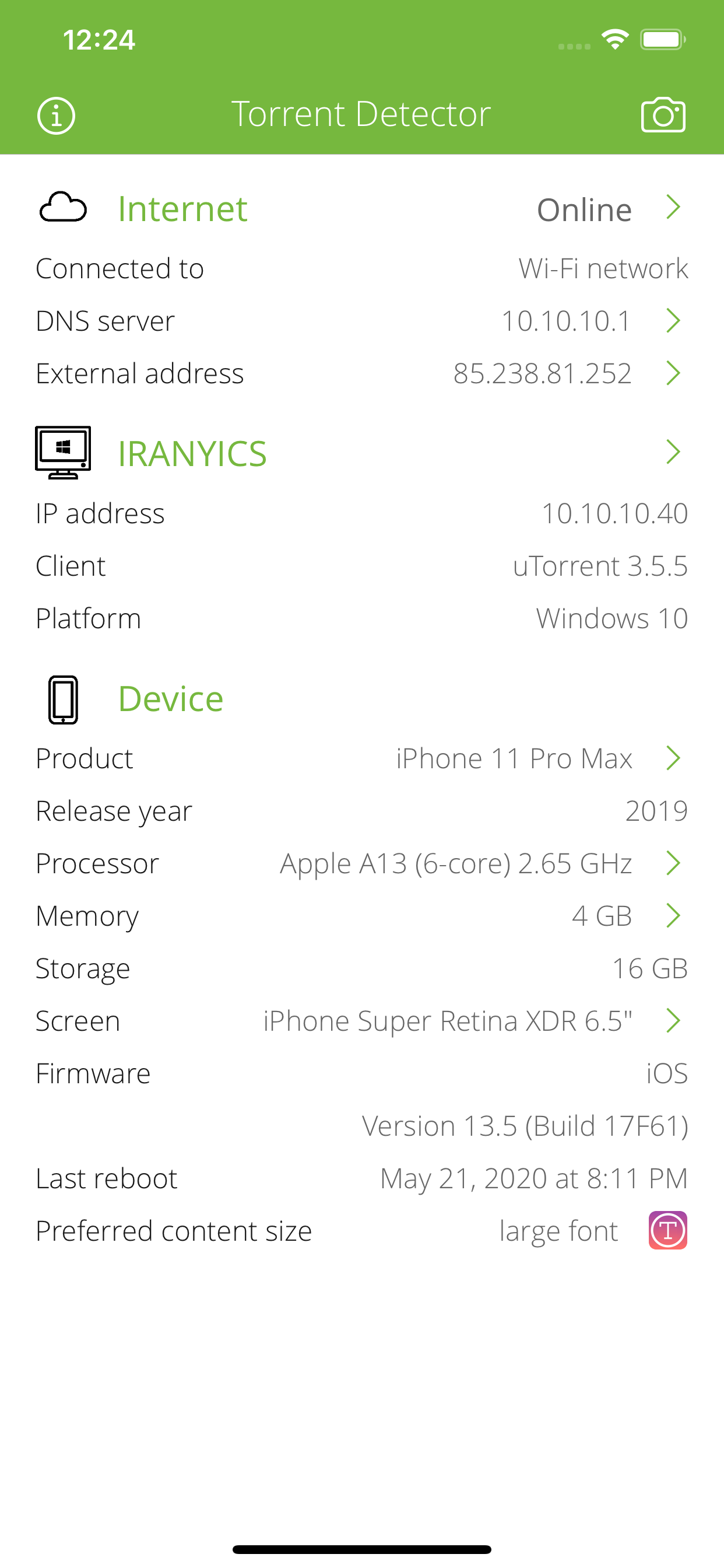
Task: Tap the smartphone icon beside Device
Action: tap(63, 699)
